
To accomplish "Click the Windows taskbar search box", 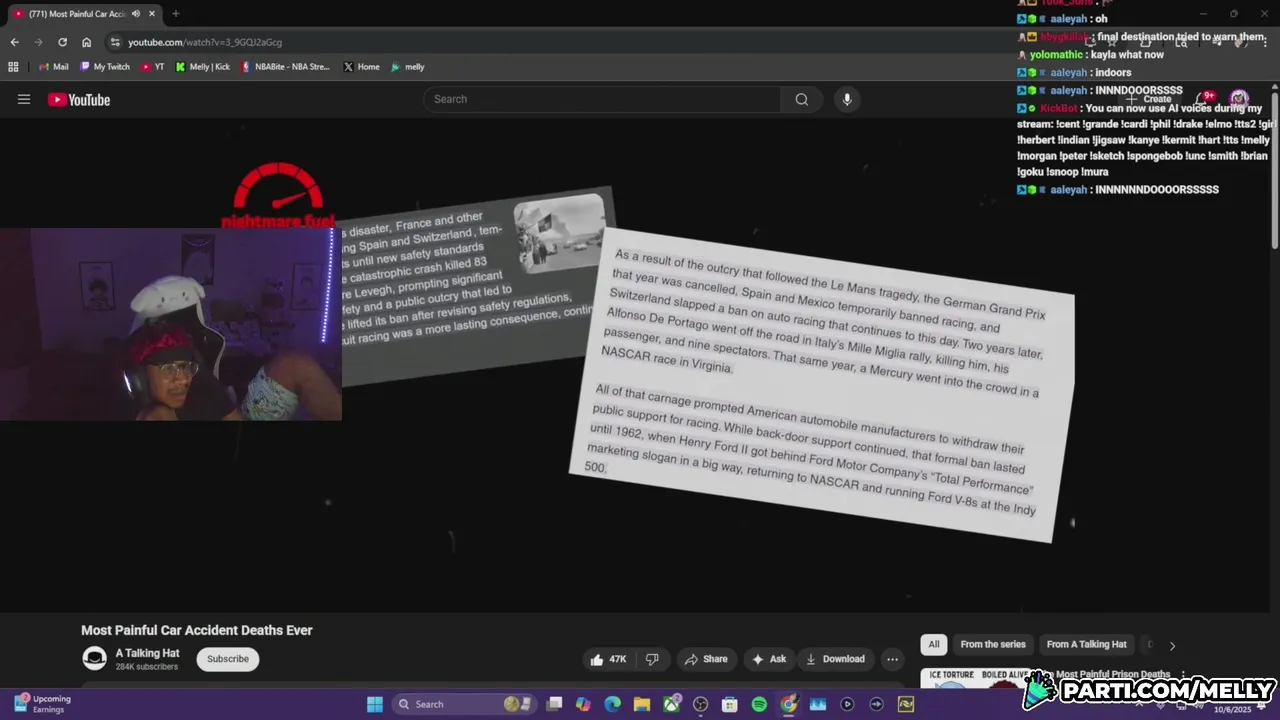I will (x=461, y=704).
